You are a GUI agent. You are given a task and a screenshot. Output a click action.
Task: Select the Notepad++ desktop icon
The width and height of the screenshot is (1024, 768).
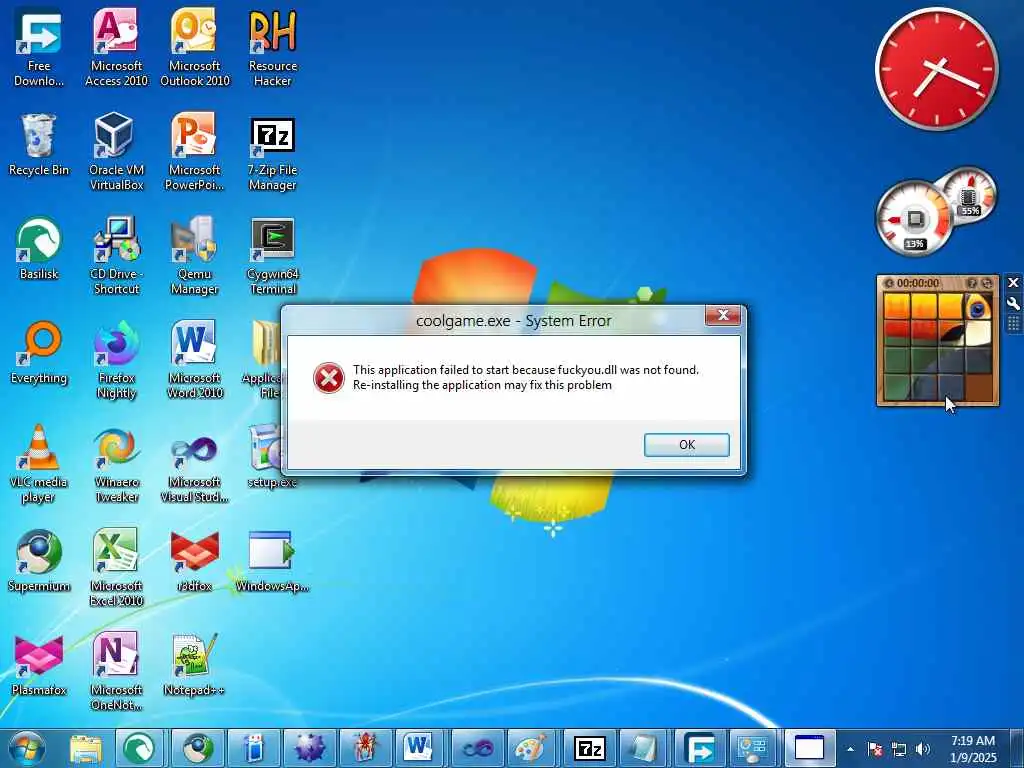click(195, 665)
